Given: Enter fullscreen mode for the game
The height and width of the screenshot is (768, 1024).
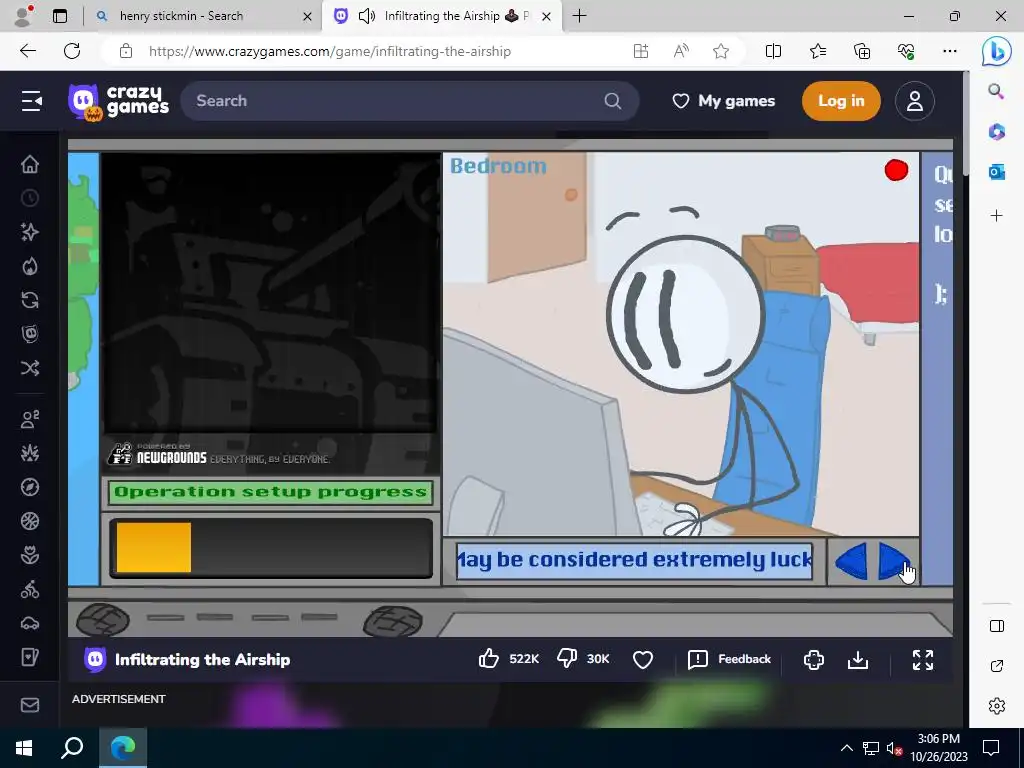Looking at the screenshot, I should [x=923, y=660].
